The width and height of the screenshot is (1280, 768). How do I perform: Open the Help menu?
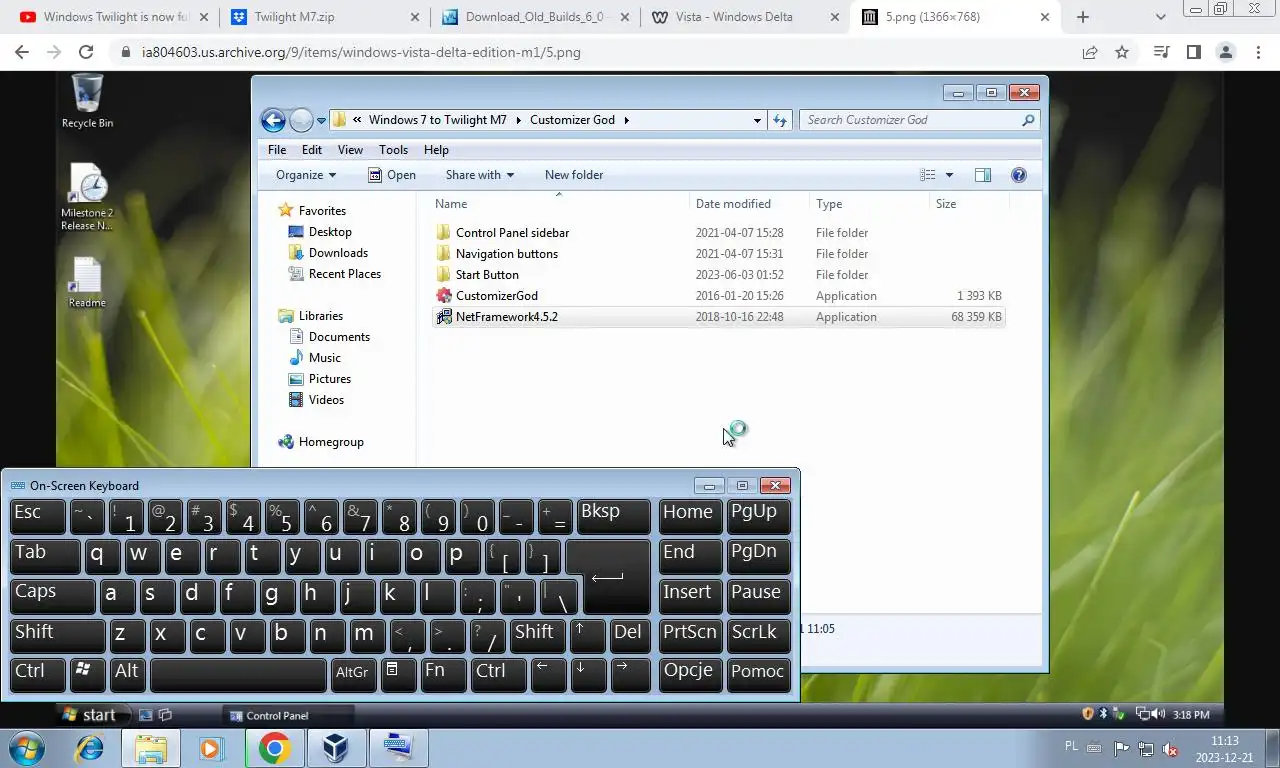[x=436, y=150]
